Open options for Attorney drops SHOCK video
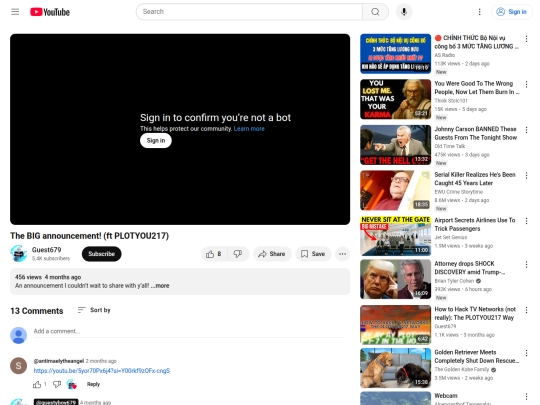The width and height of the screenshot is (540, 405). click(526, 264)
